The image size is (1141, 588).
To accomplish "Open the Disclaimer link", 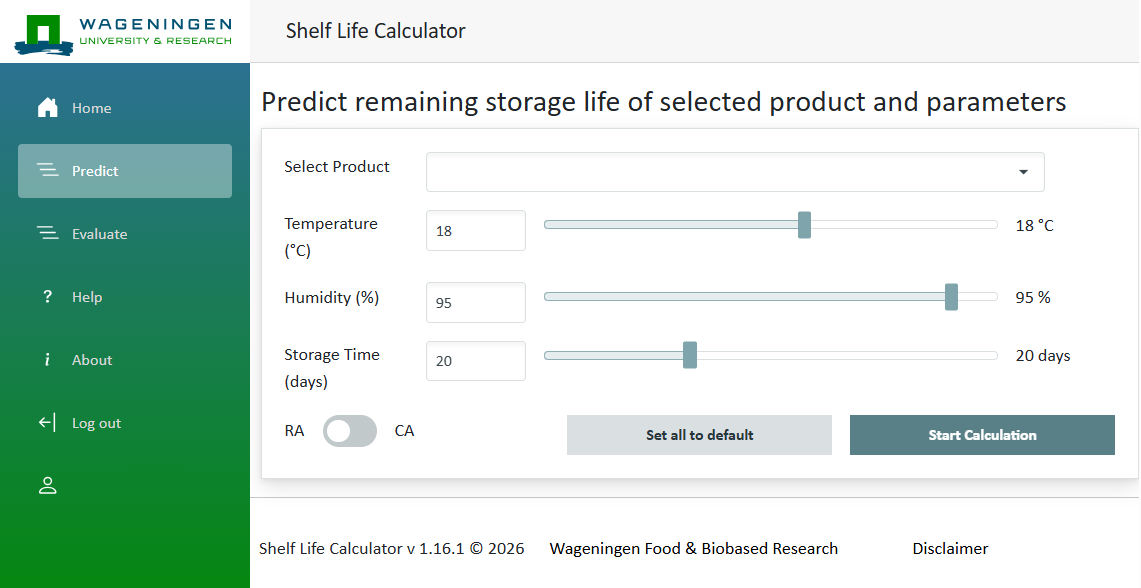I will (x=950, y=548).
